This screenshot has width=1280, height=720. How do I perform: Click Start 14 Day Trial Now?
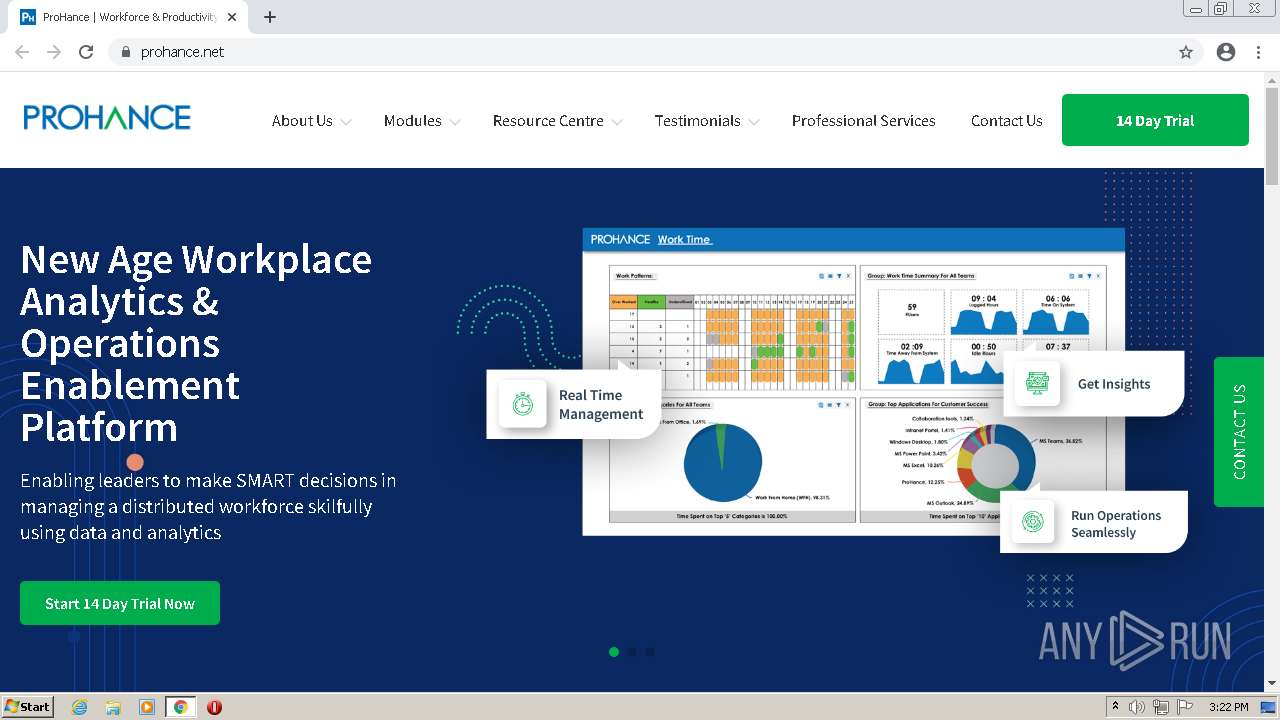tap(120, 603)
